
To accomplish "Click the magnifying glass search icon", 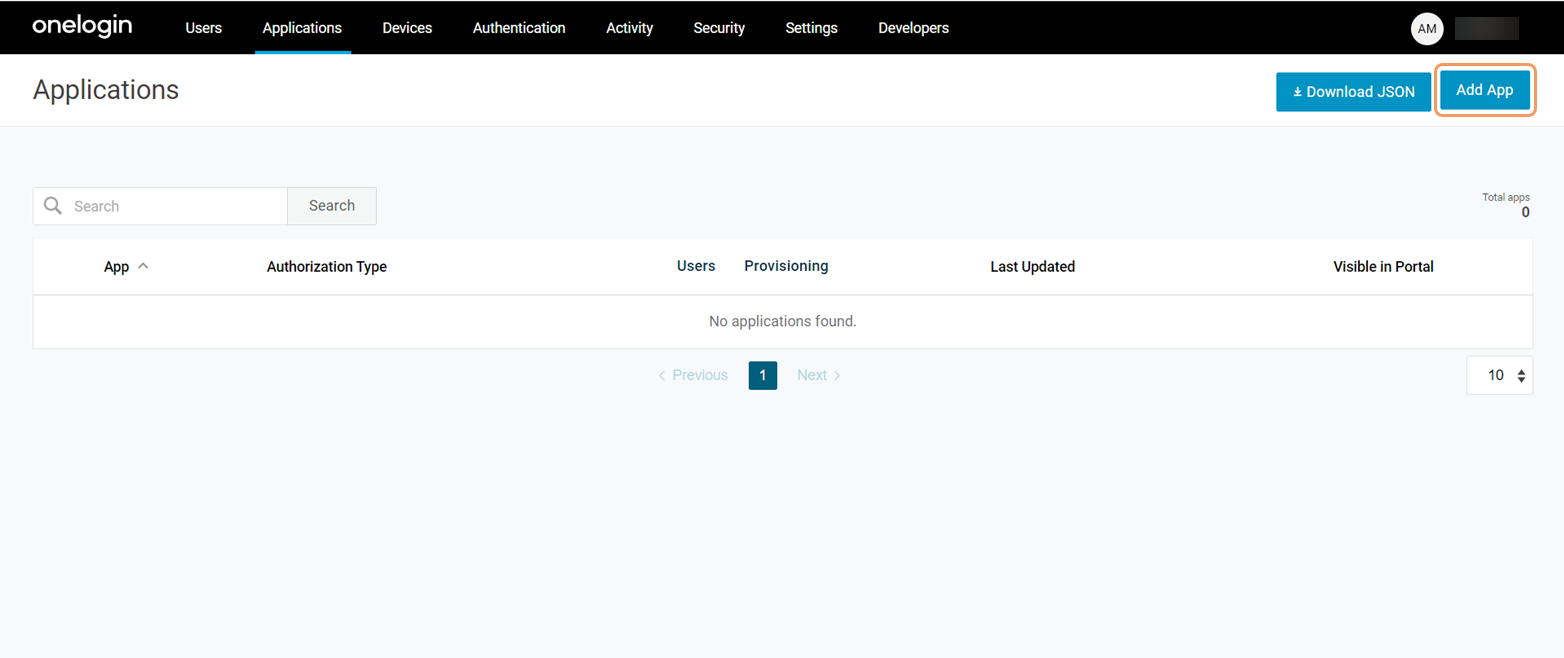I will (52, 206).
